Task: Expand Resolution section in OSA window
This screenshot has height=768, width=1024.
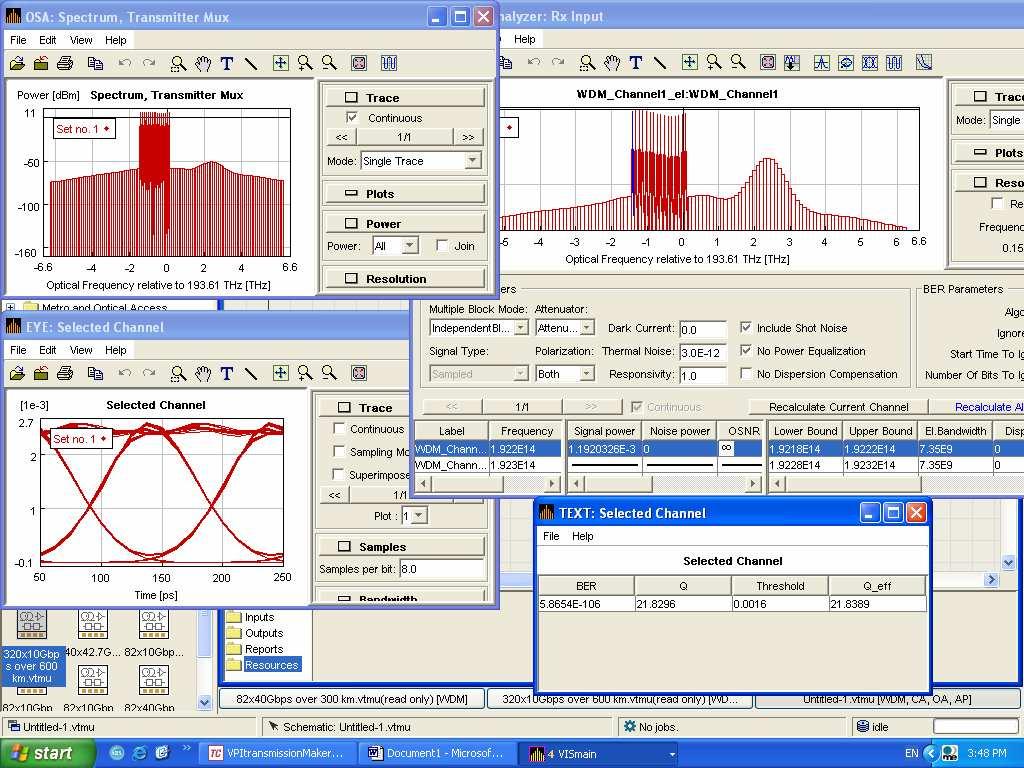Action: coord(405,278)
